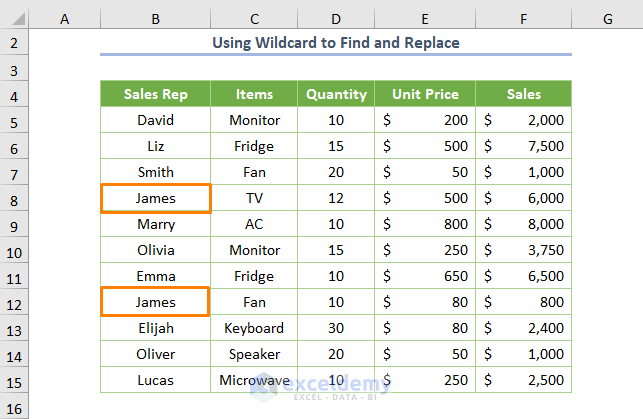Viewport: 643px width, 419px height.
Task: Select the sales cell showing 7,500
Action: point(523,146)
